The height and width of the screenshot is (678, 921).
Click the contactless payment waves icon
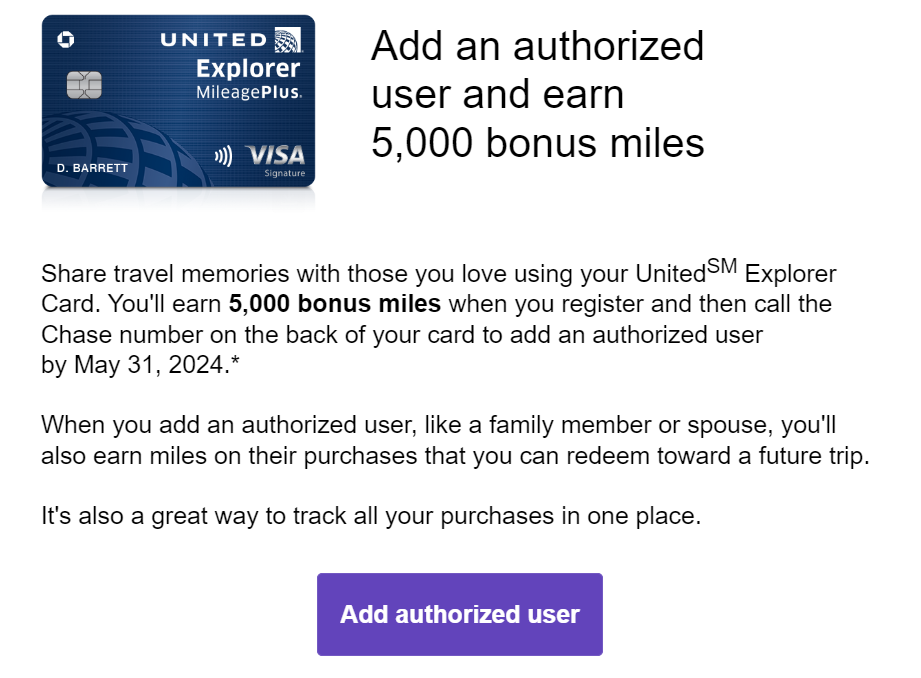point(224,155)
